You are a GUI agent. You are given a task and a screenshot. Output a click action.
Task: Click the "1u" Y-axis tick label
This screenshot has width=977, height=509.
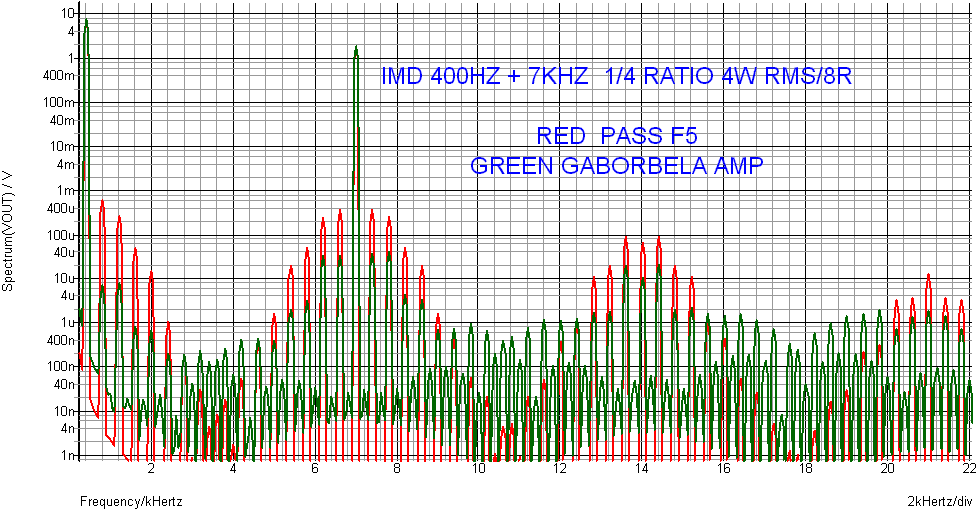(x=67, y=323)
